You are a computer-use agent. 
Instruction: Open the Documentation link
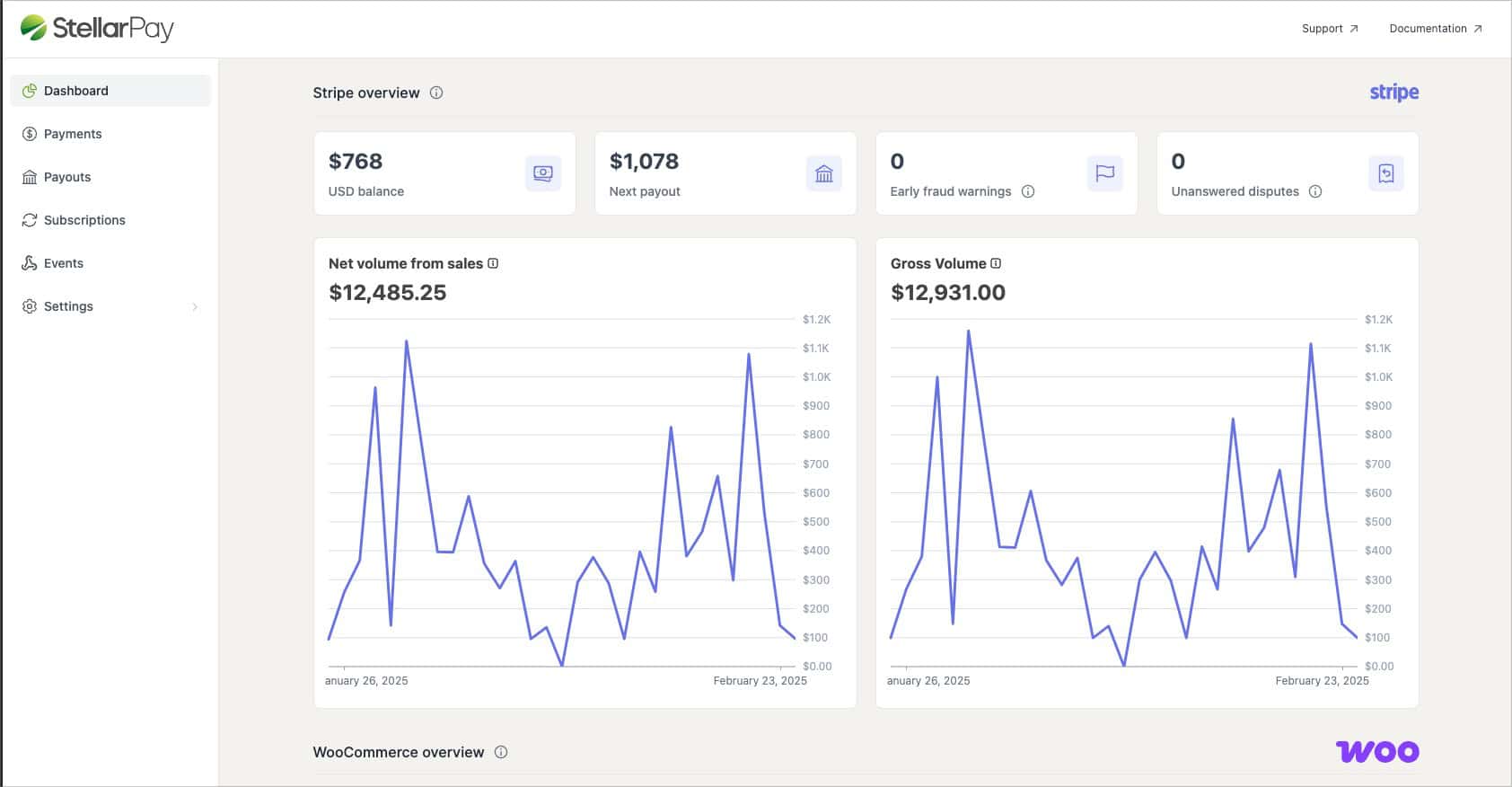(1436, 29)
